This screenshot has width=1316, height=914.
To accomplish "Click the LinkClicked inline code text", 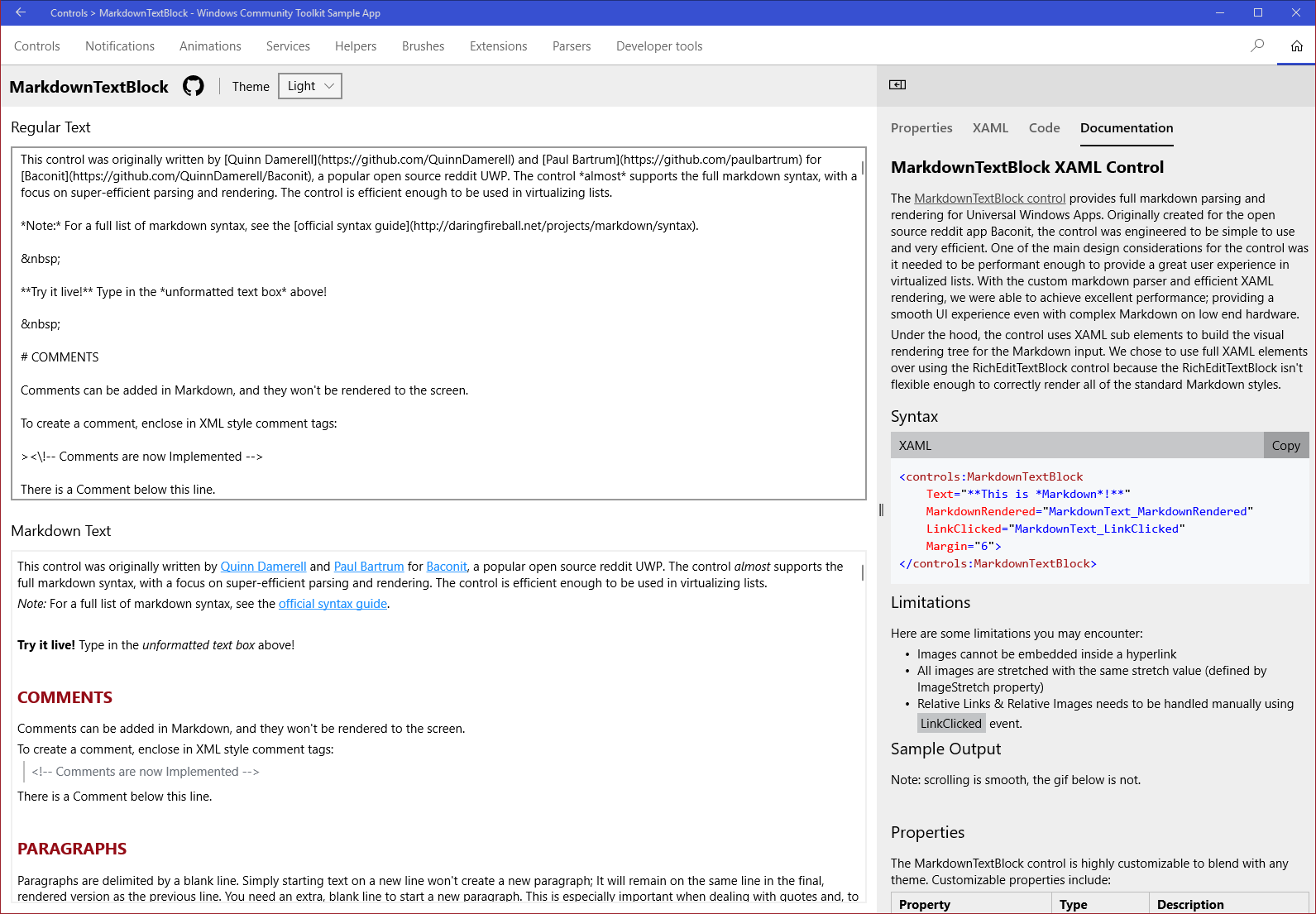I will (951, 724).
